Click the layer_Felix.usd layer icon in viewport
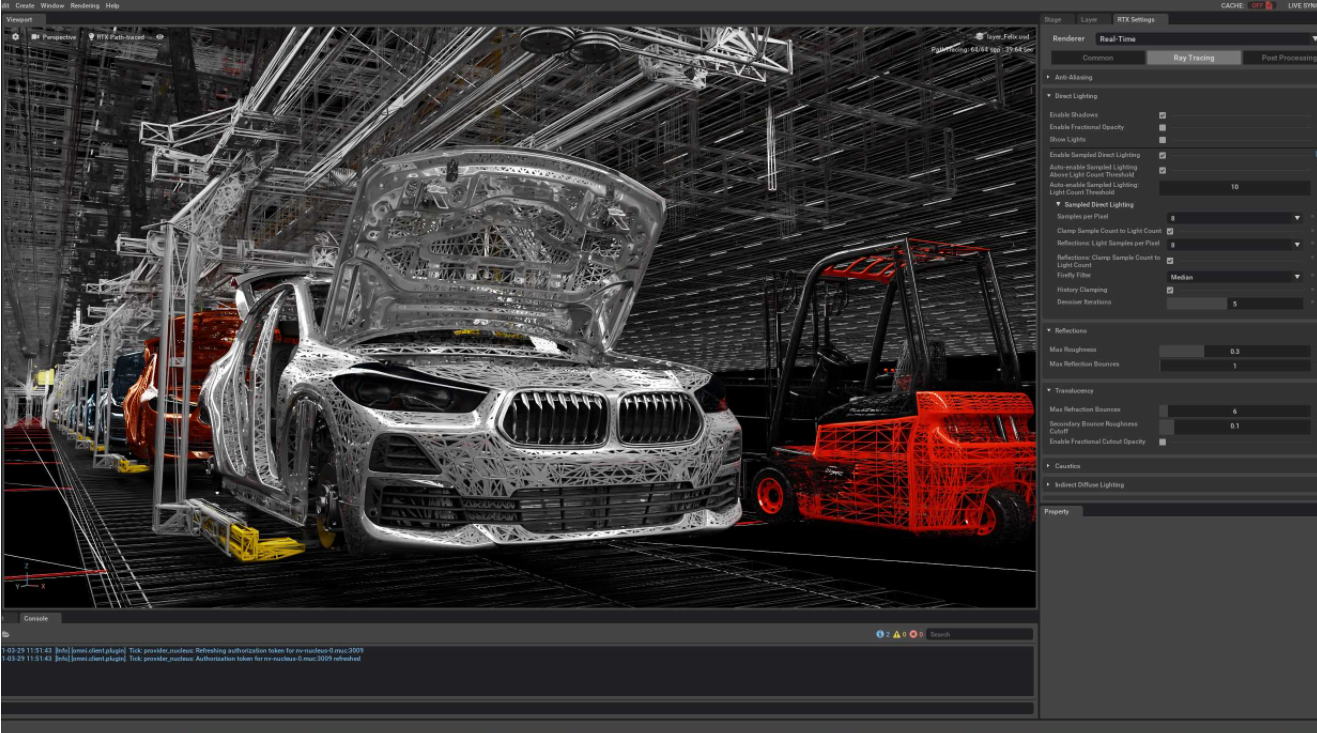Viewport: 1317px width, 733px height. point(980,36)
